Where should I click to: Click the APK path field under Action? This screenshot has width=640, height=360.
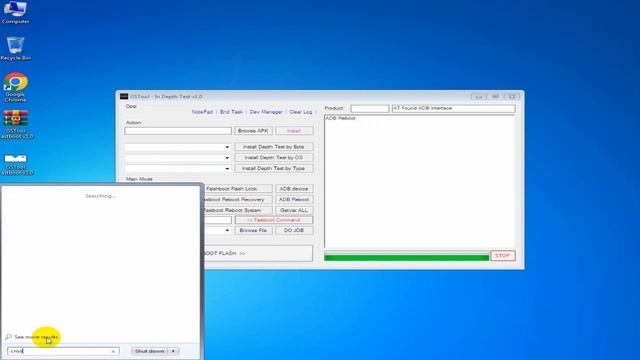(x=178, y=131)
